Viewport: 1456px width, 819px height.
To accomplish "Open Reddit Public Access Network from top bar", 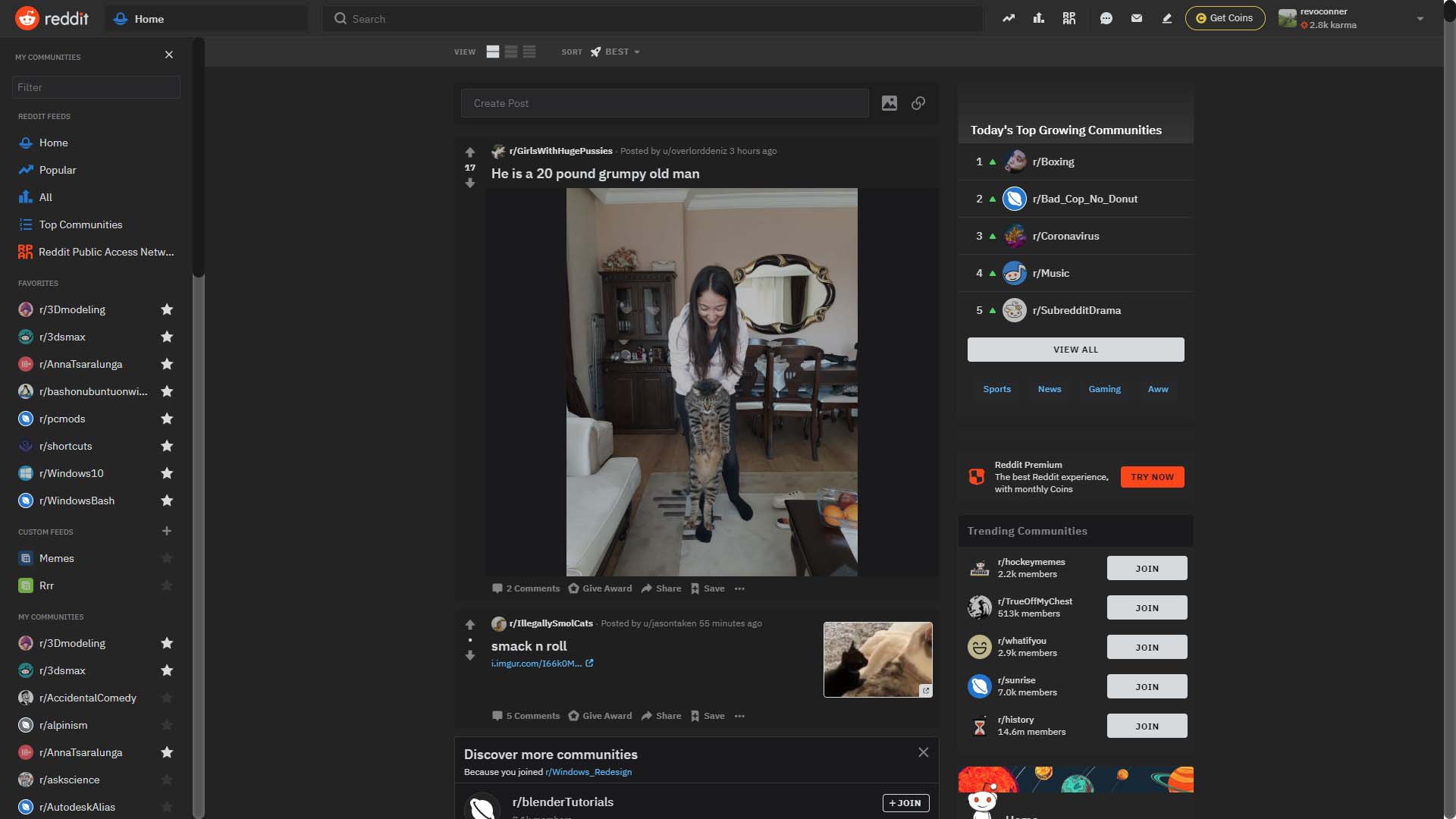I will point(1069,18).
